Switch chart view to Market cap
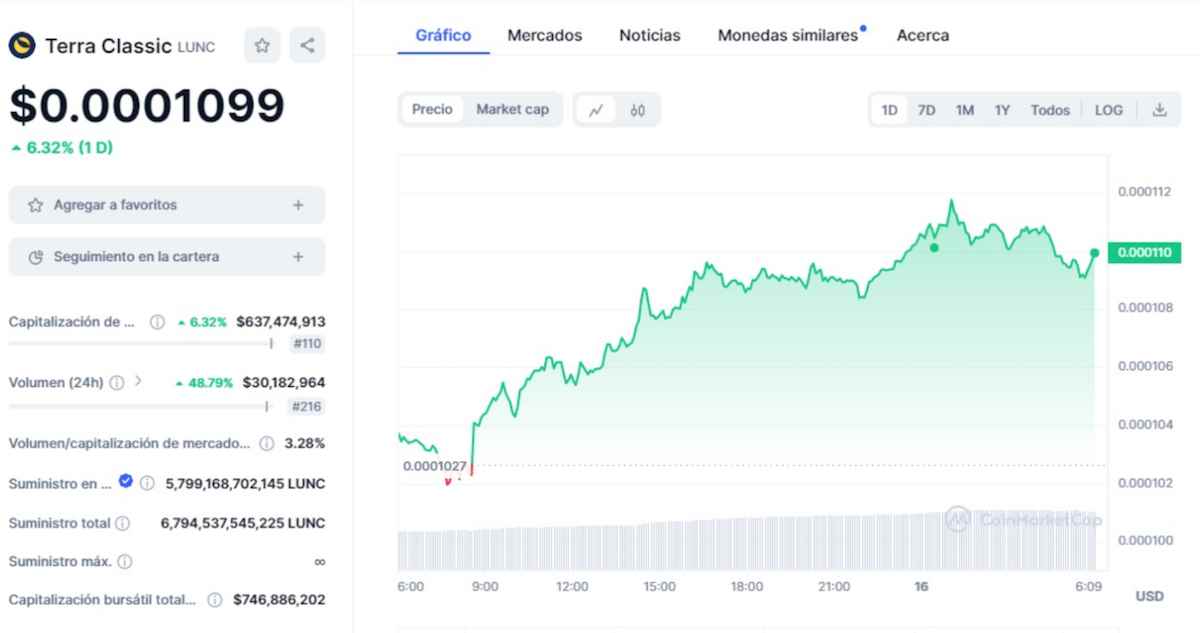This screenshot has width=1200, height=633. [x=513, y=110]
